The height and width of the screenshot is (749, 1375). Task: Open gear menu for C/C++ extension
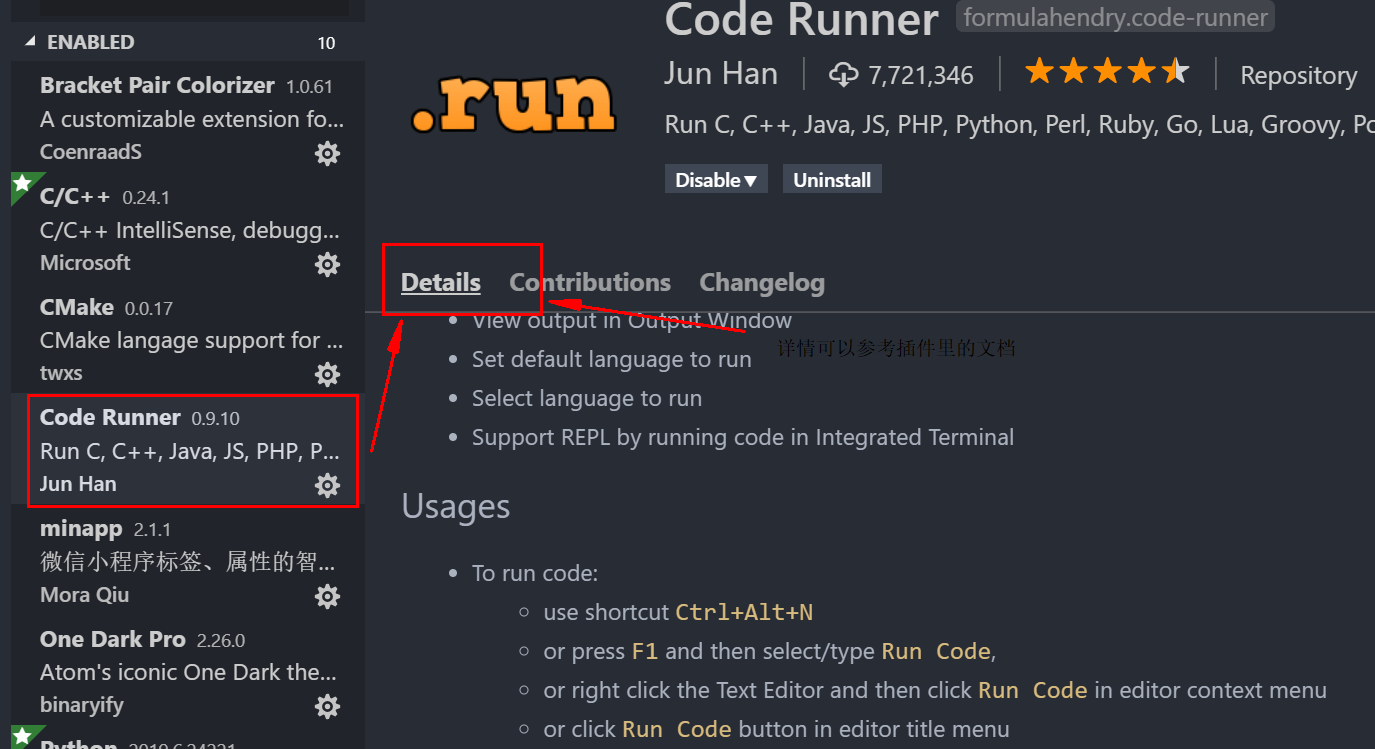(x=328, y=264)
